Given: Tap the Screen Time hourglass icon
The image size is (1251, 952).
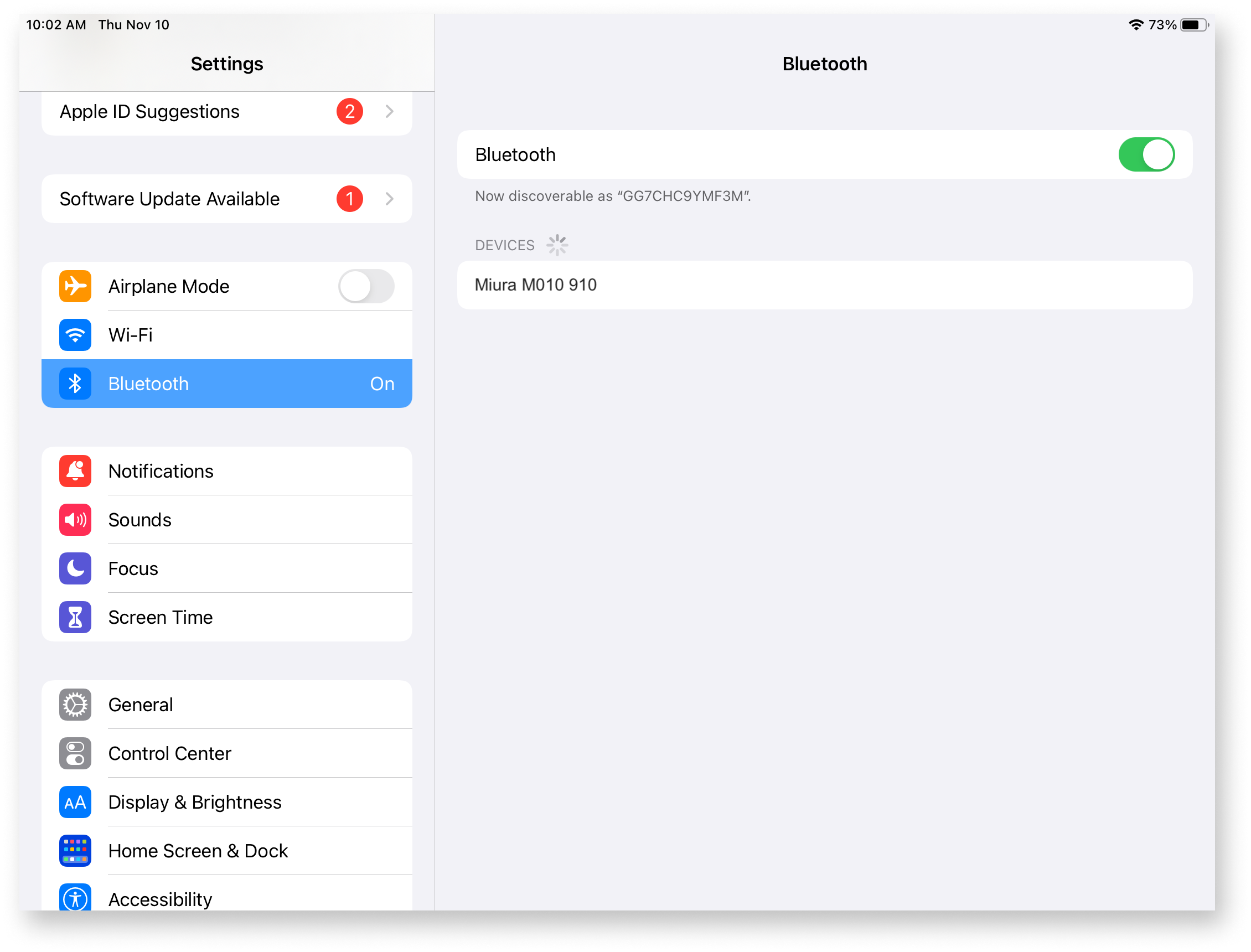Looking at the screenshot, I should pos(76,616).
